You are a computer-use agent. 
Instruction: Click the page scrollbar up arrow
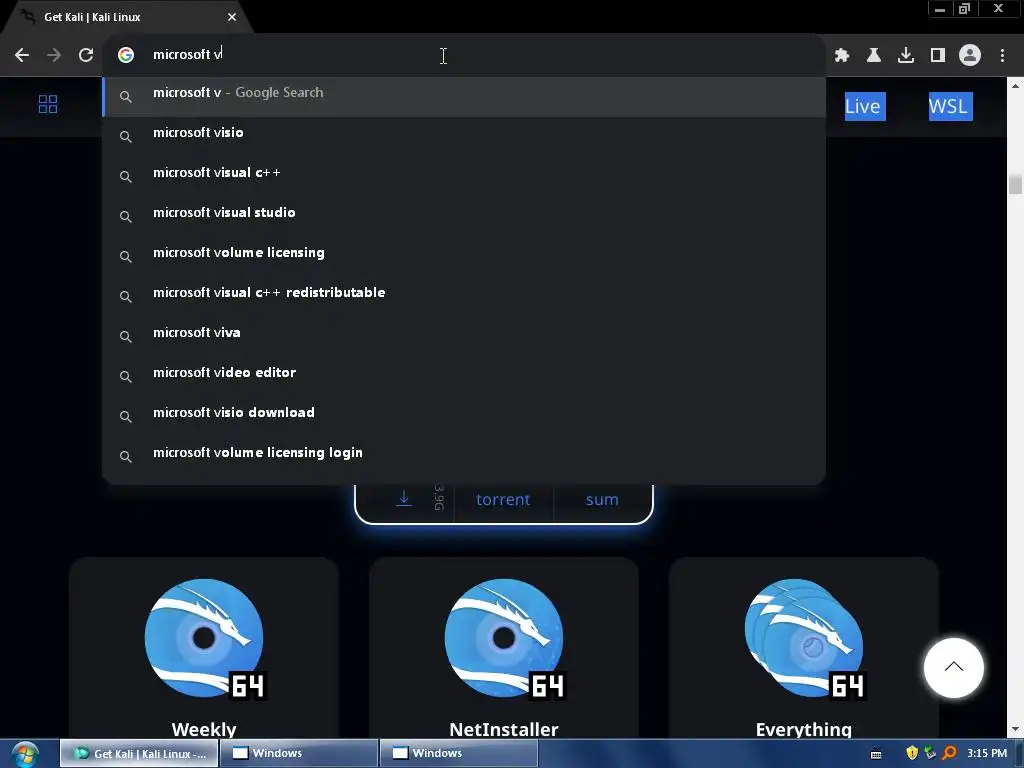[1015, 86]
